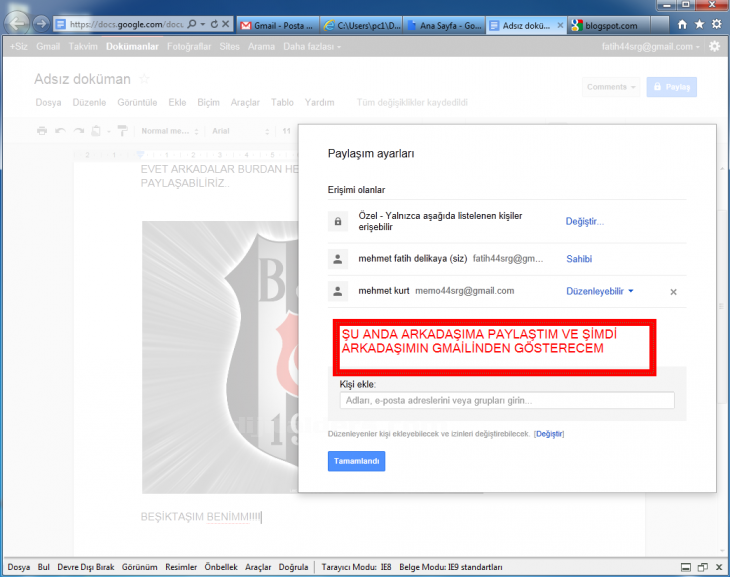730x577 pixels.
Task: Click the [Değiştir] link about editor permissions
Action: coord(549,434)
